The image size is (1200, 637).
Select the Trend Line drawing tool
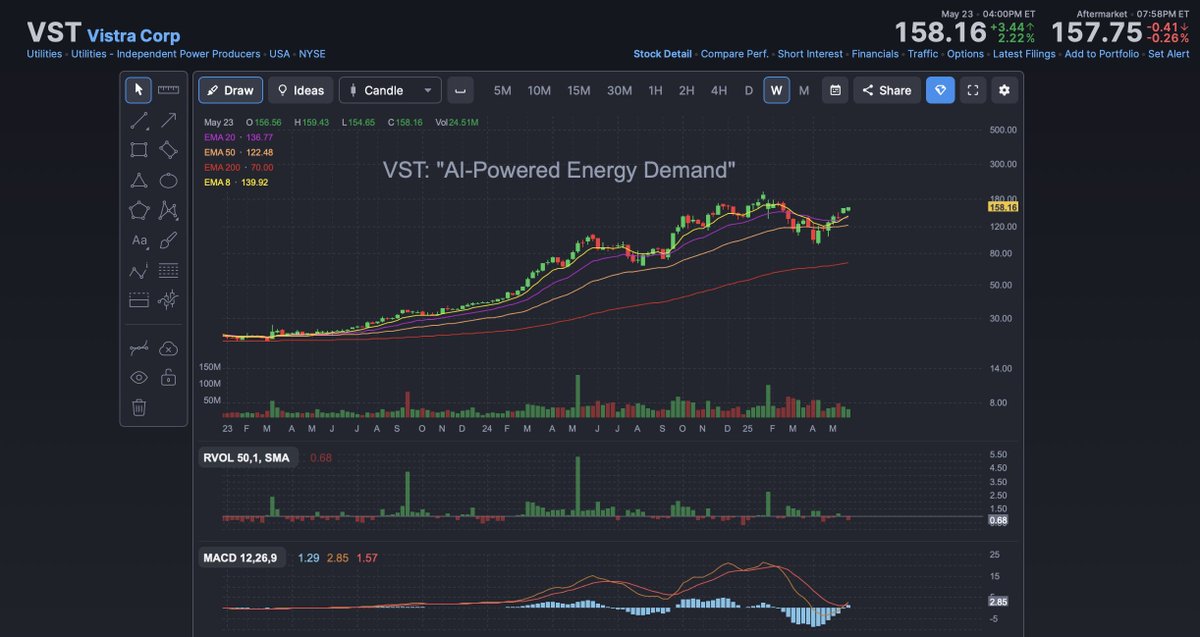[x=139, y=121]
